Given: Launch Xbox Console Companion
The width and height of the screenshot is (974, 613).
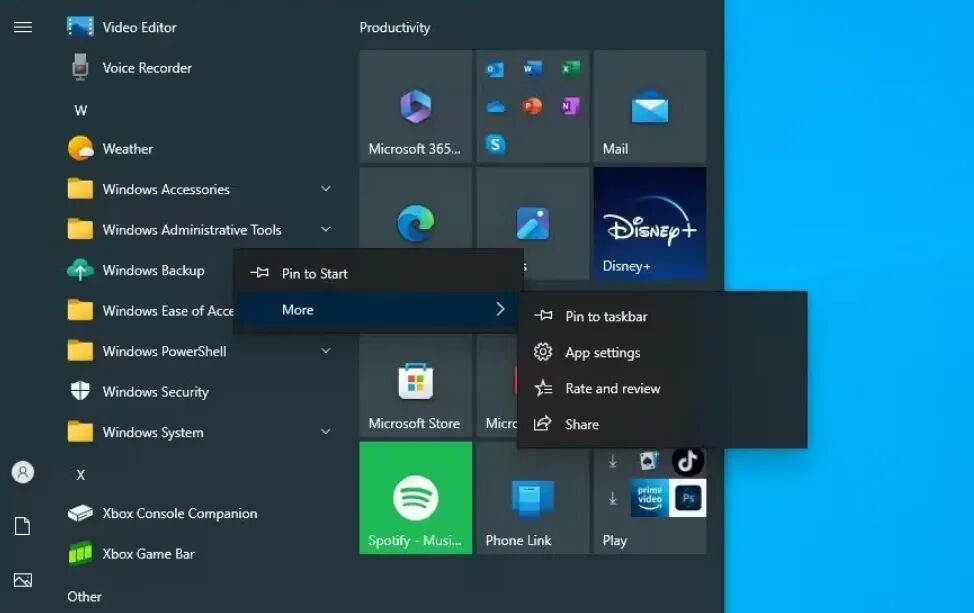Looking at the screenshot, I should 163,513.
